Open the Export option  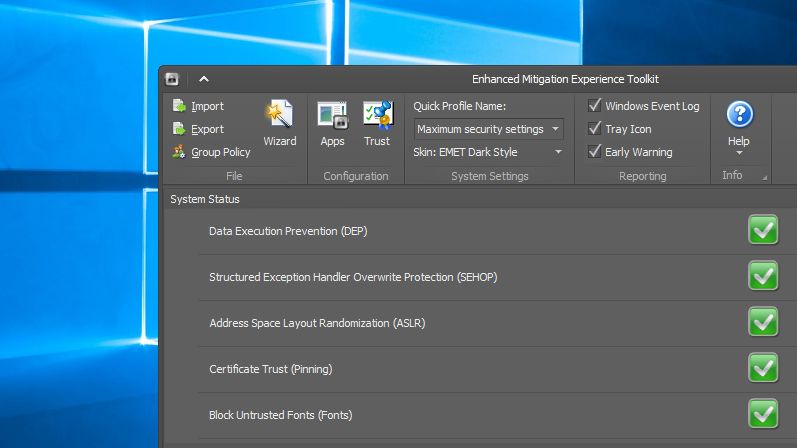click(207, 129)
